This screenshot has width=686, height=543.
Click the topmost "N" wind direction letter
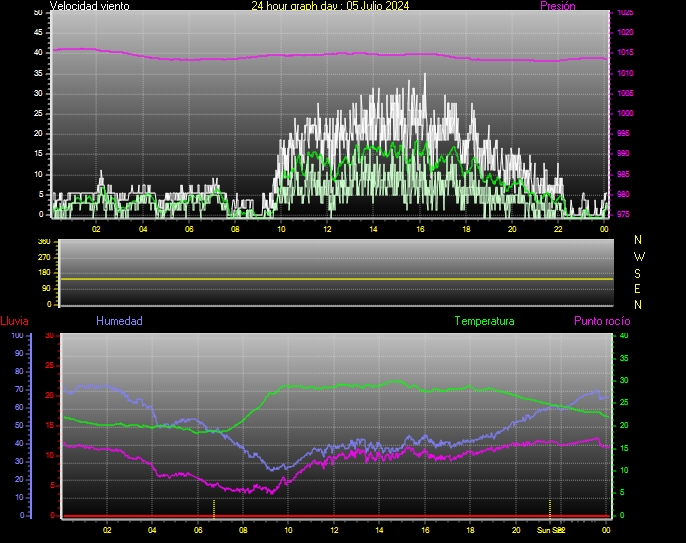point(638,240)
